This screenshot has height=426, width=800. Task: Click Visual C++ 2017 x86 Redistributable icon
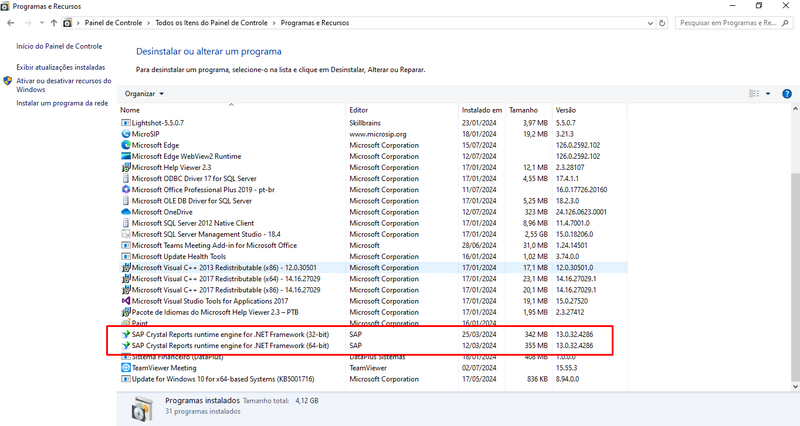(126, 290)
